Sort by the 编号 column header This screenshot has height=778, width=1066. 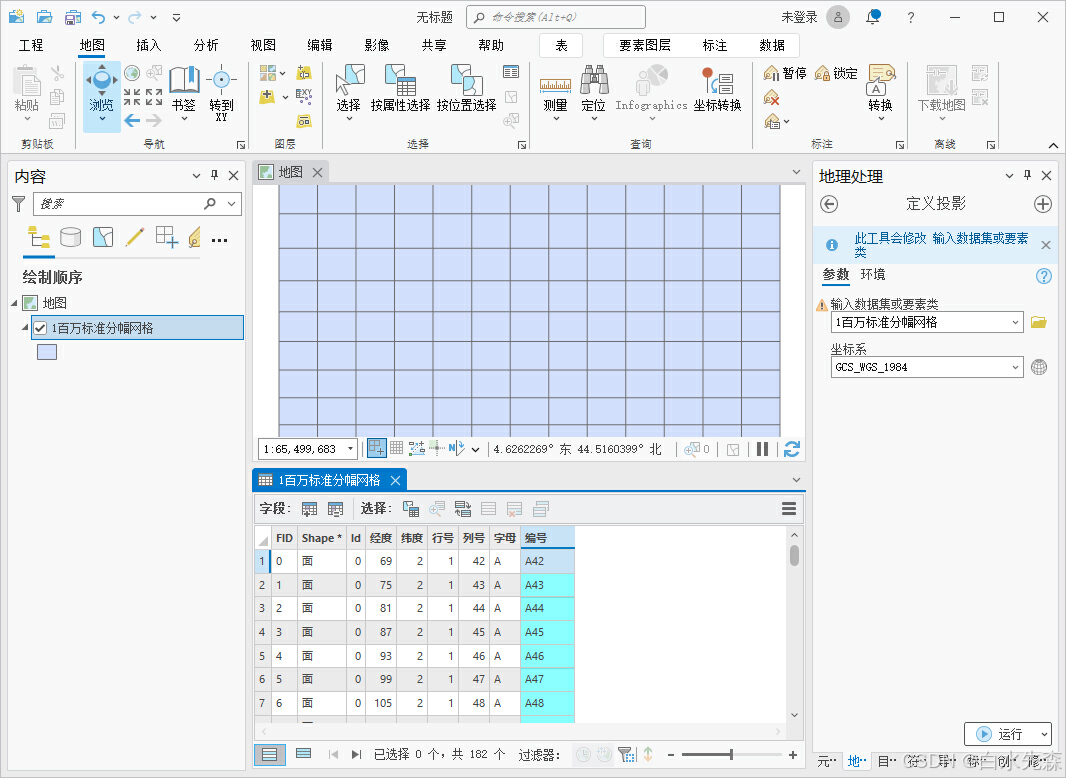point(547,538)
